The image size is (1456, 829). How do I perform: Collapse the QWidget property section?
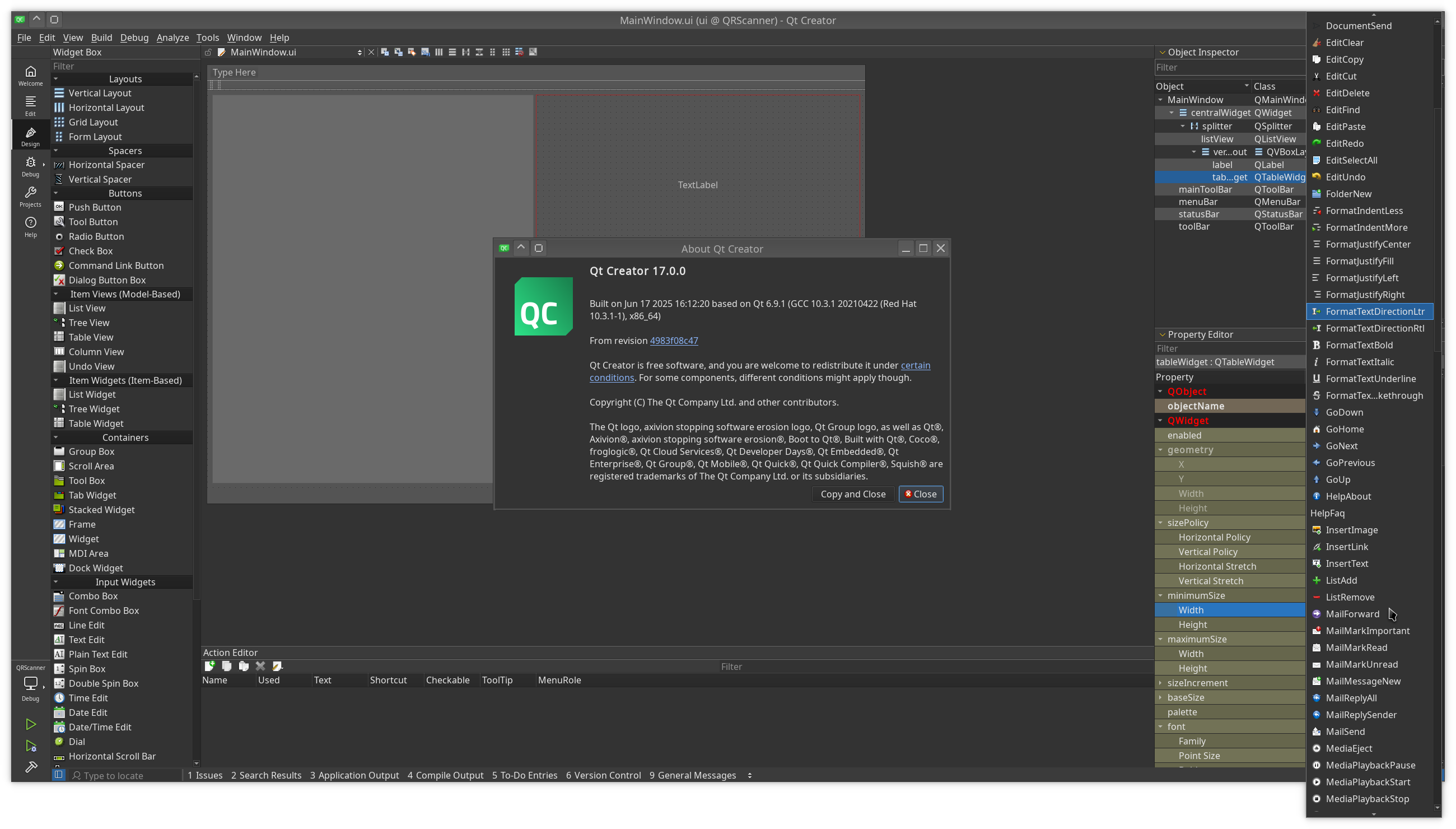[x=1160, y=420]
